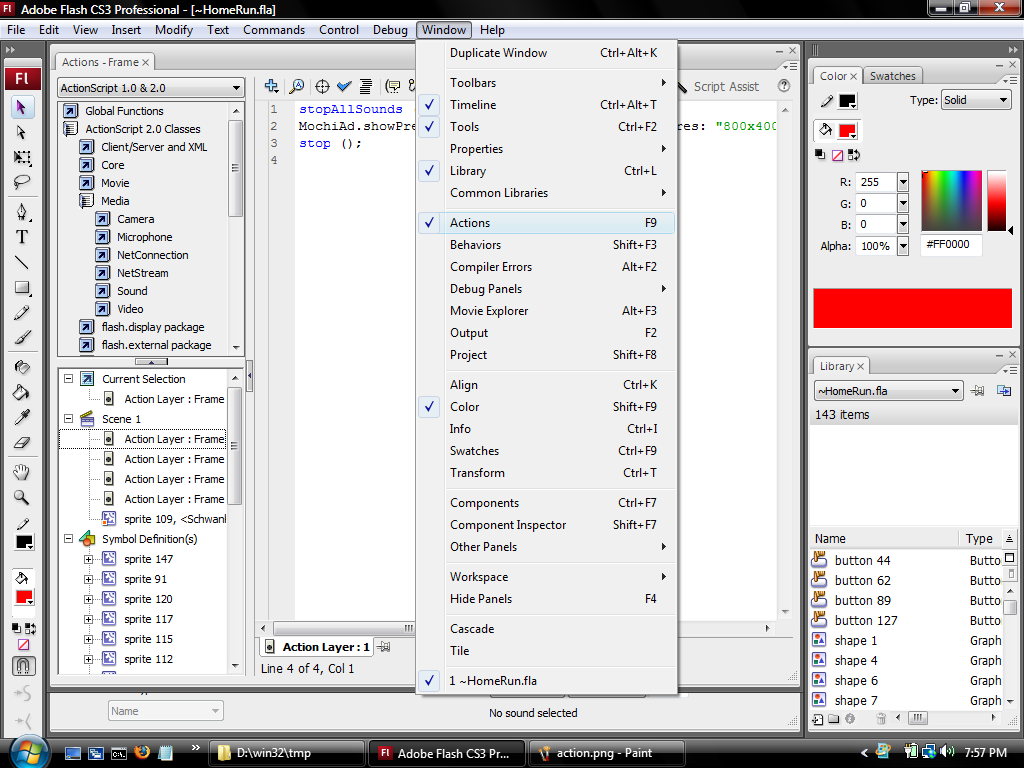
Task: Select the Pen tool
Action: pos(22,212)
